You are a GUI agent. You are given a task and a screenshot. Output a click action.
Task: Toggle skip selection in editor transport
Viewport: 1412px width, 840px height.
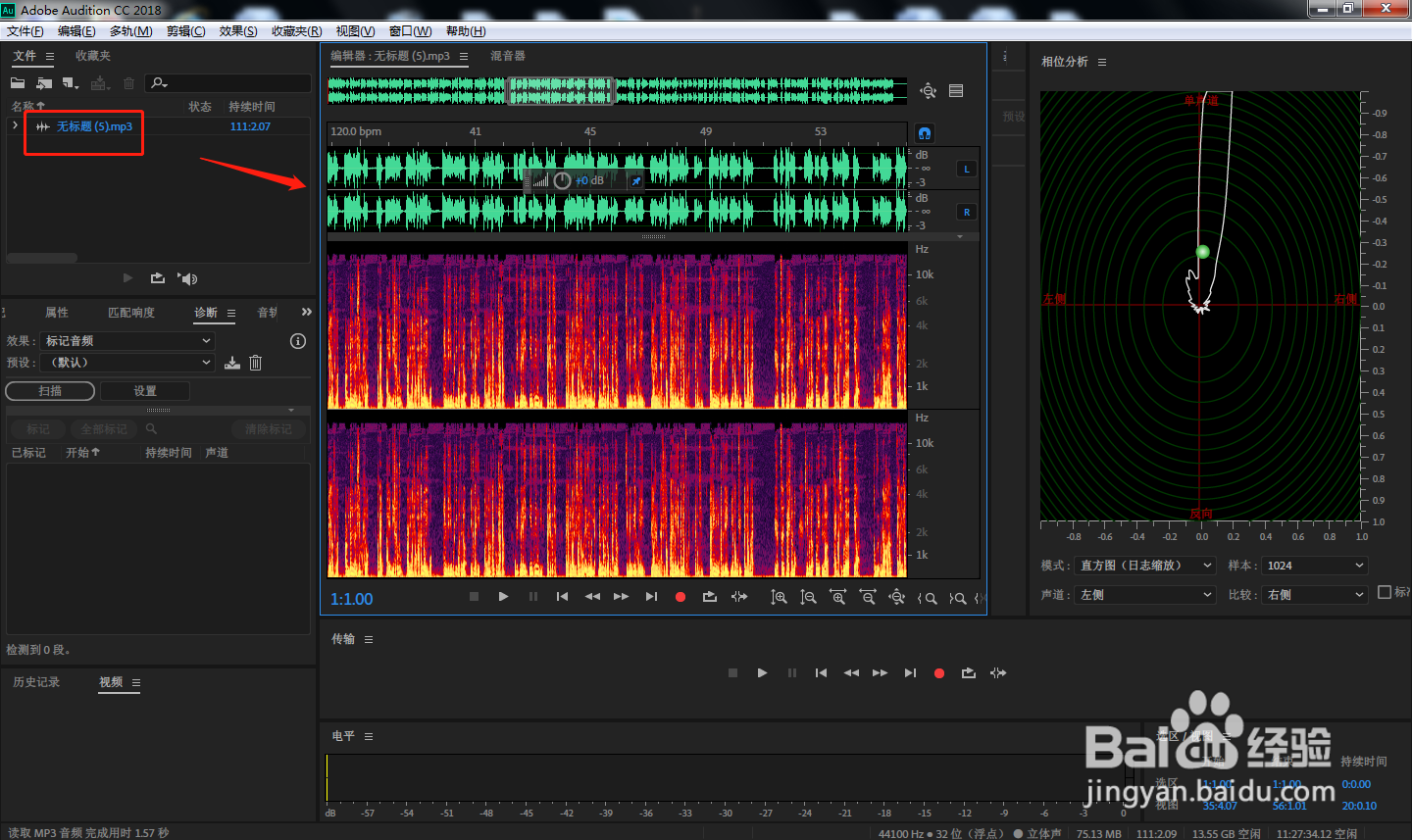click(x=739, y=597)
